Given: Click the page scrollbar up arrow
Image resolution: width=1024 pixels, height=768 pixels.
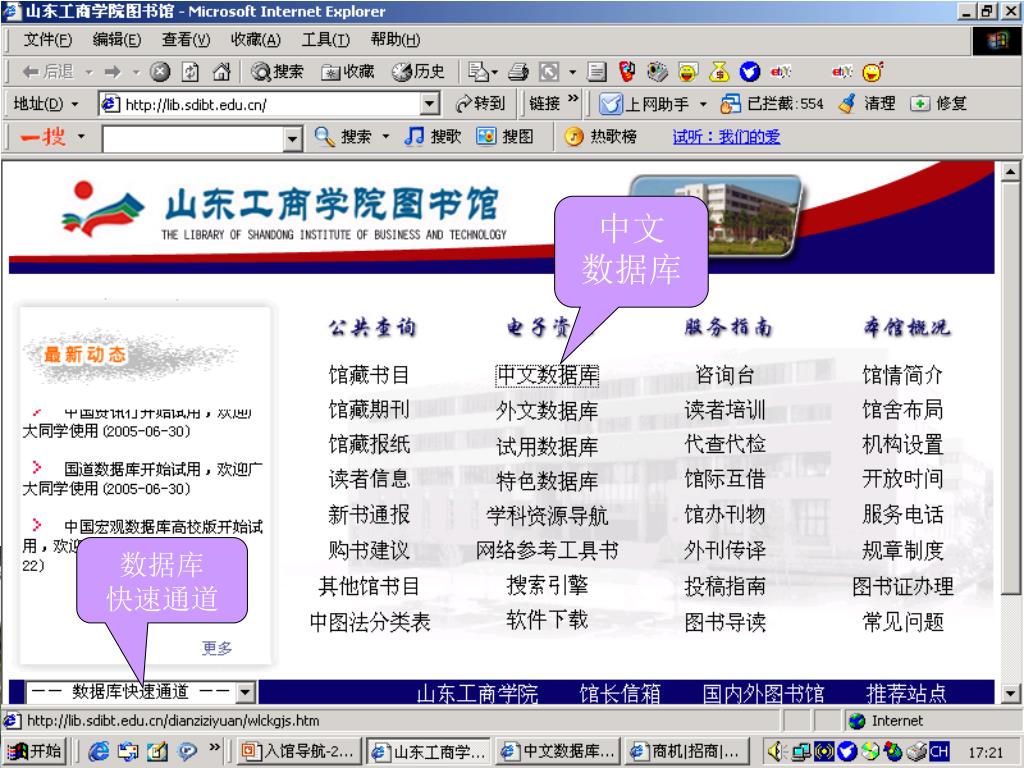Looking at the screenshot, I should 1010,172.
